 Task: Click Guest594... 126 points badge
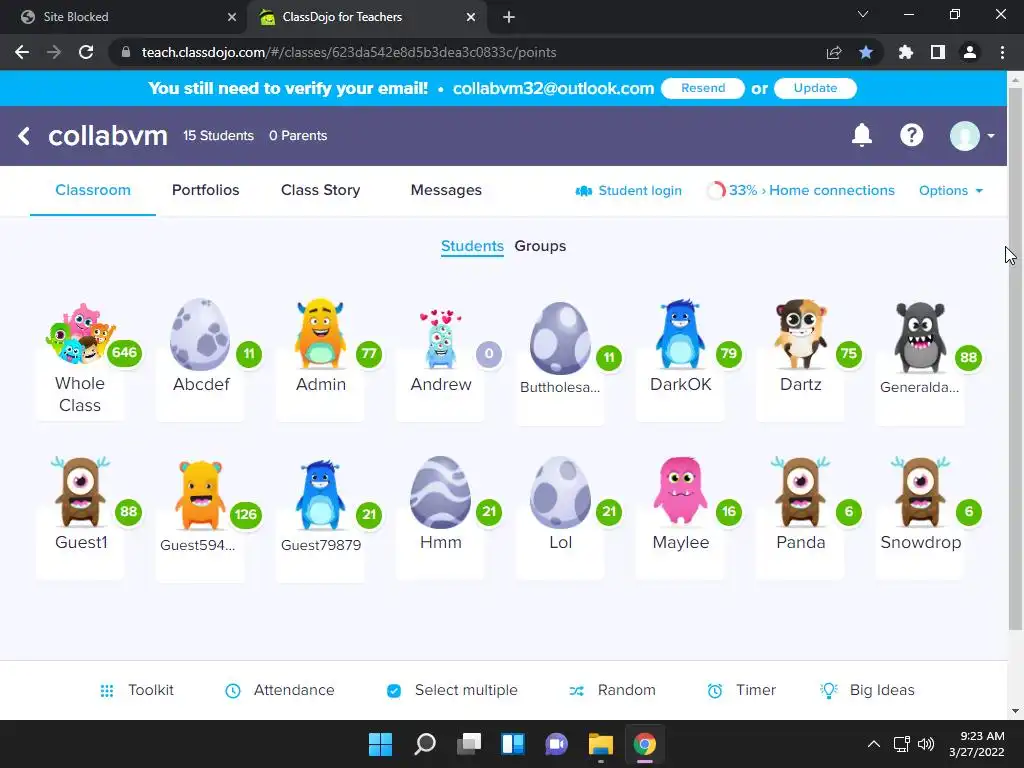point(246,515)
